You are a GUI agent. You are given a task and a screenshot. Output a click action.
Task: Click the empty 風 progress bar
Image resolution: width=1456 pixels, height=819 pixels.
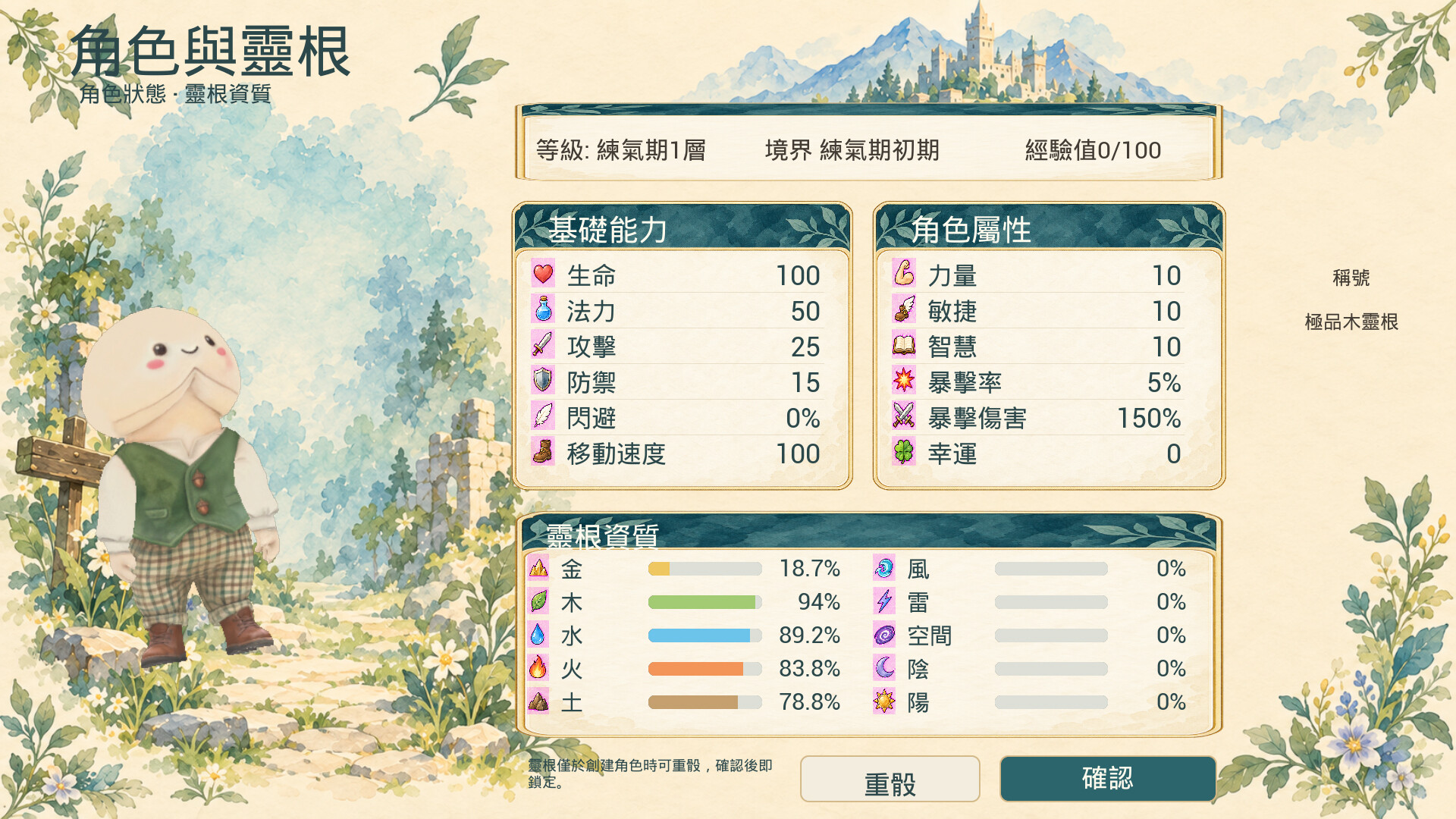(1051, 569)
